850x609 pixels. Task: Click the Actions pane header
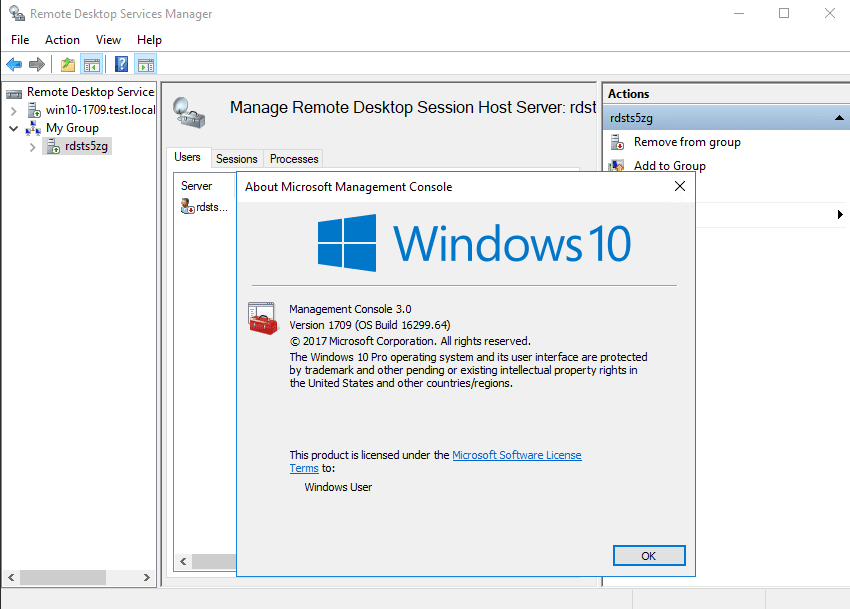[726, 94]
